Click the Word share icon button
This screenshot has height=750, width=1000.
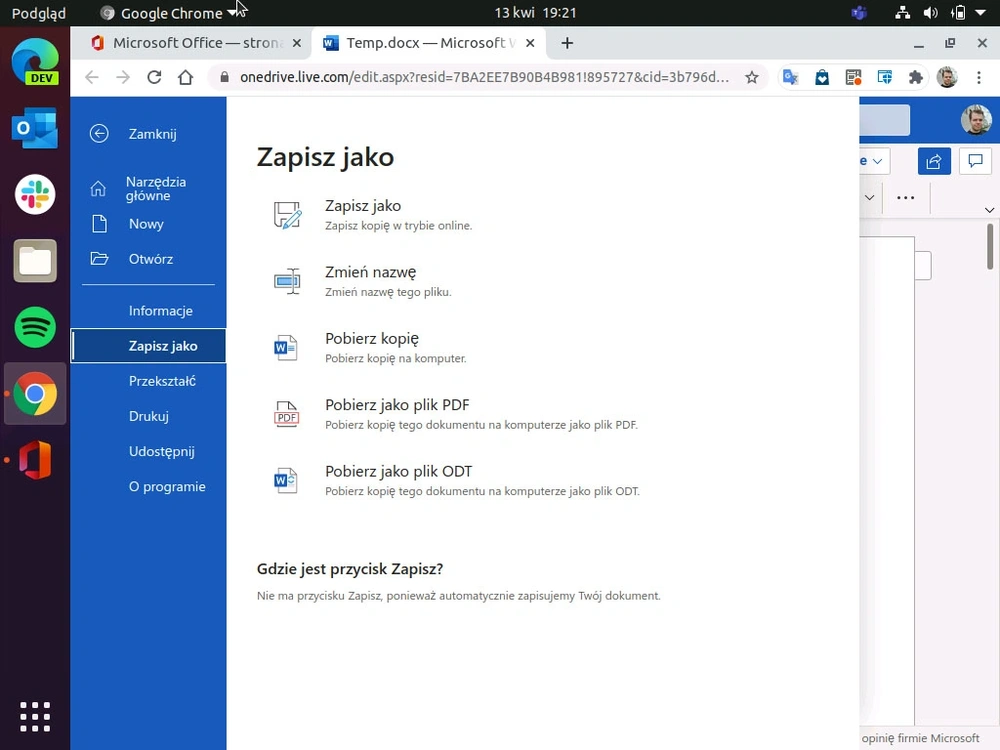(x=934, y=161)
